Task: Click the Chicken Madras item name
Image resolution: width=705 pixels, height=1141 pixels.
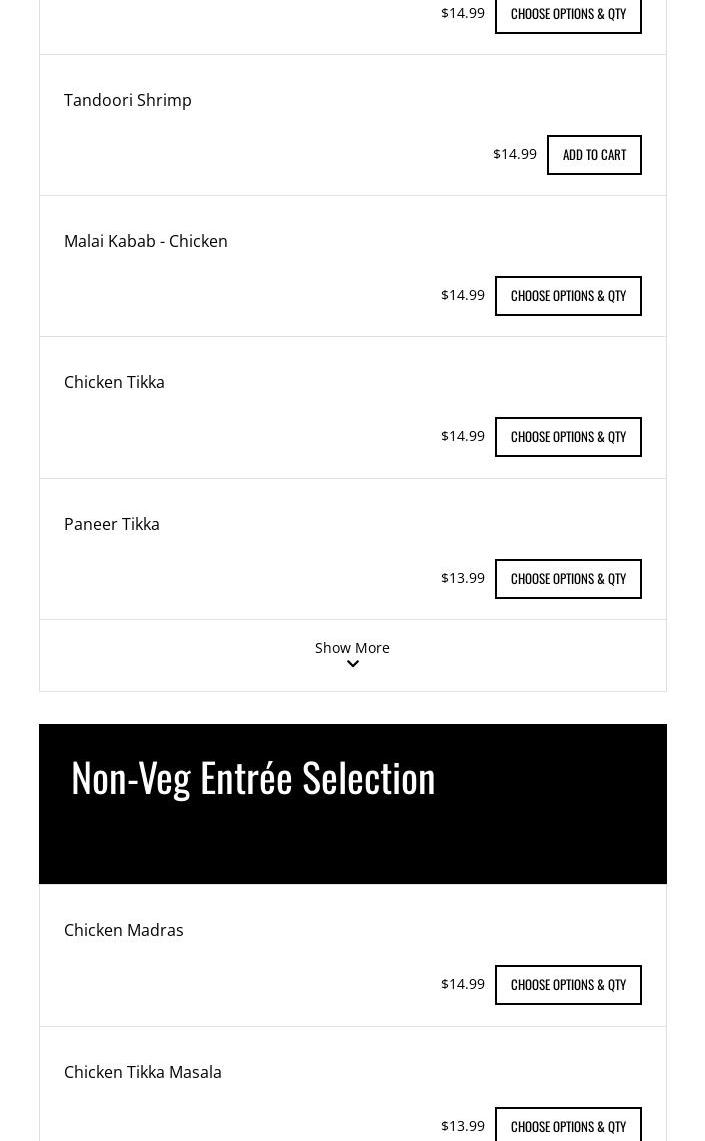Action: [x=124, y=930]
